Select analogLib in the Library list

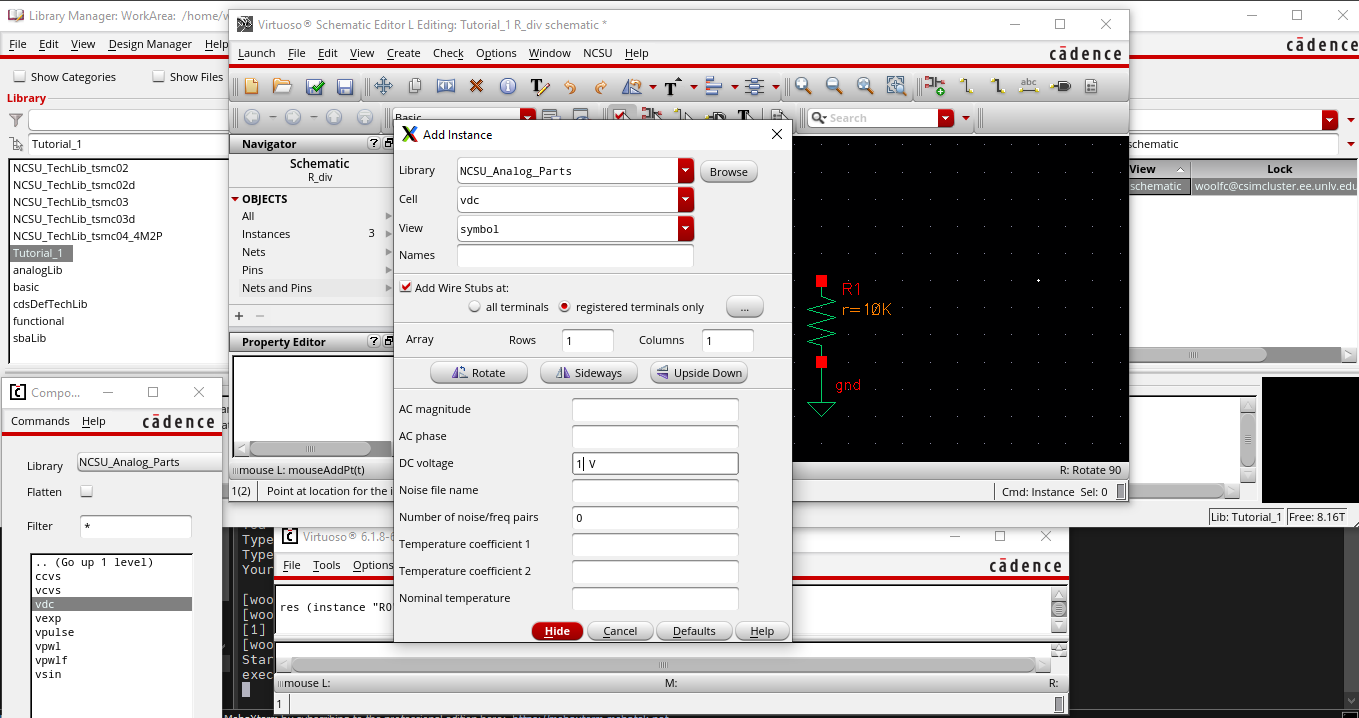(38, 270)
